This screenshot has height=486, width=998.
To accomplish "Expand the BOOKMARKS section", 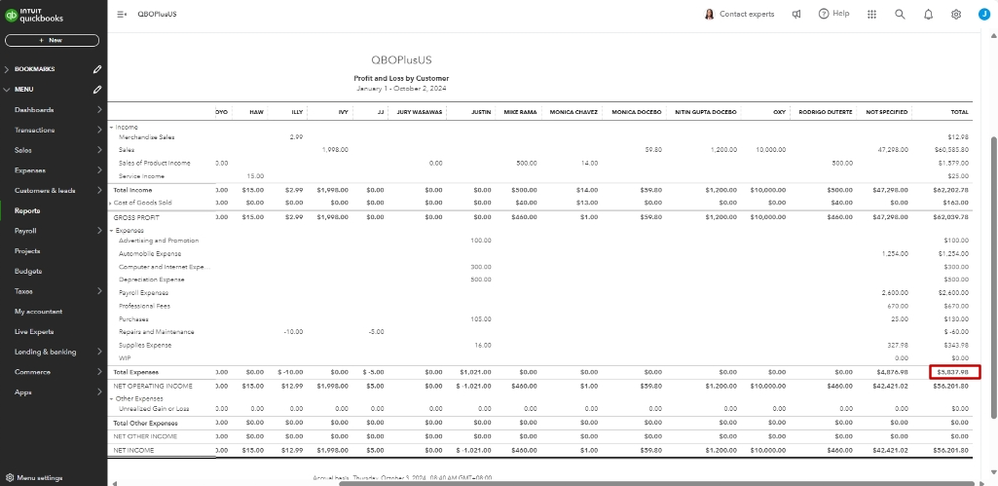I will tap(7, 69).
